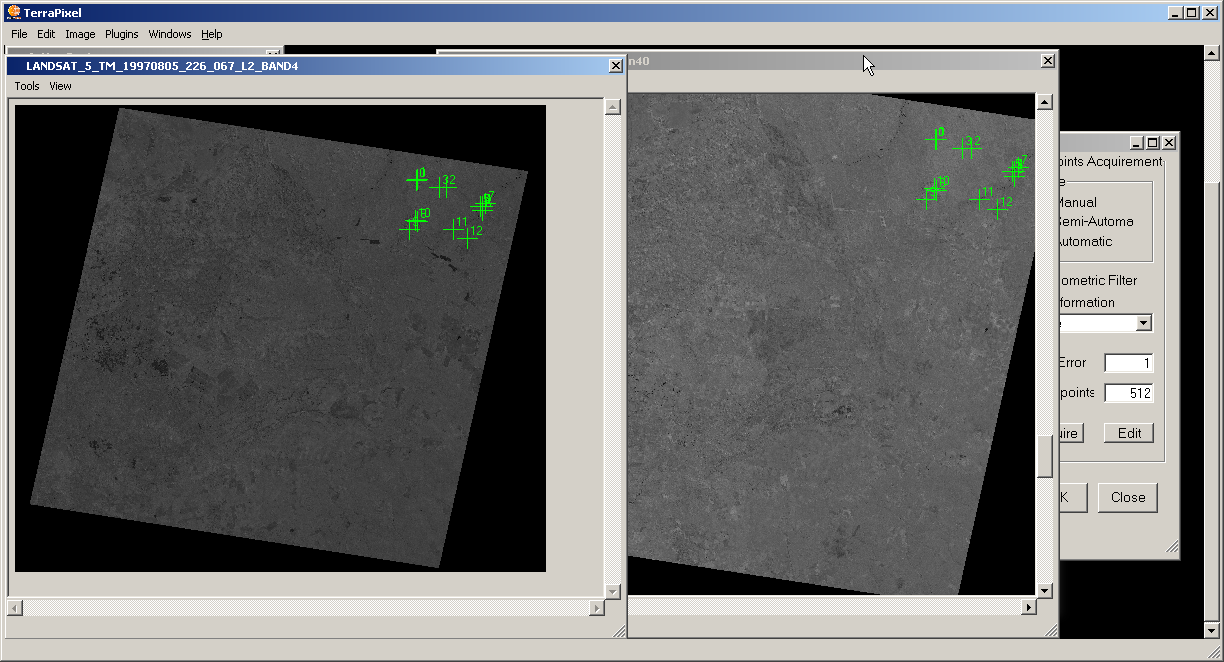
Task: Open the Tools menu of LANDSAT window
Action: pyautogui.click(x=27, y=86)
